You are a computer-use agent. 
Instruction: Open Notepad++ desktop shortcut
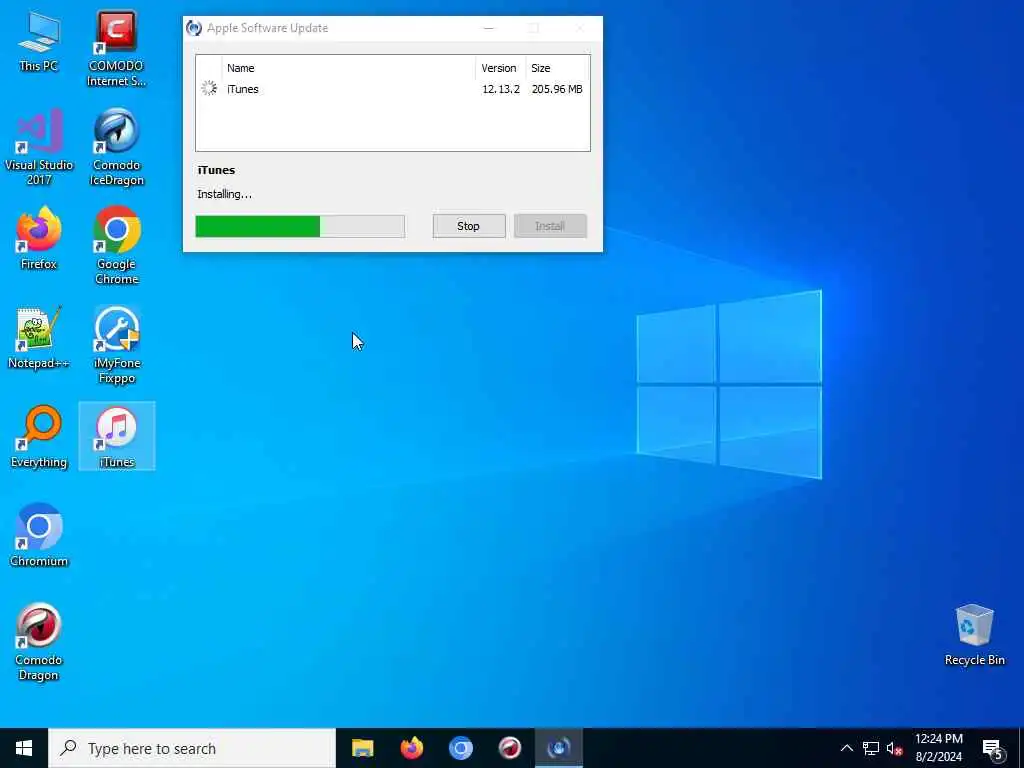tap(39, 338)
